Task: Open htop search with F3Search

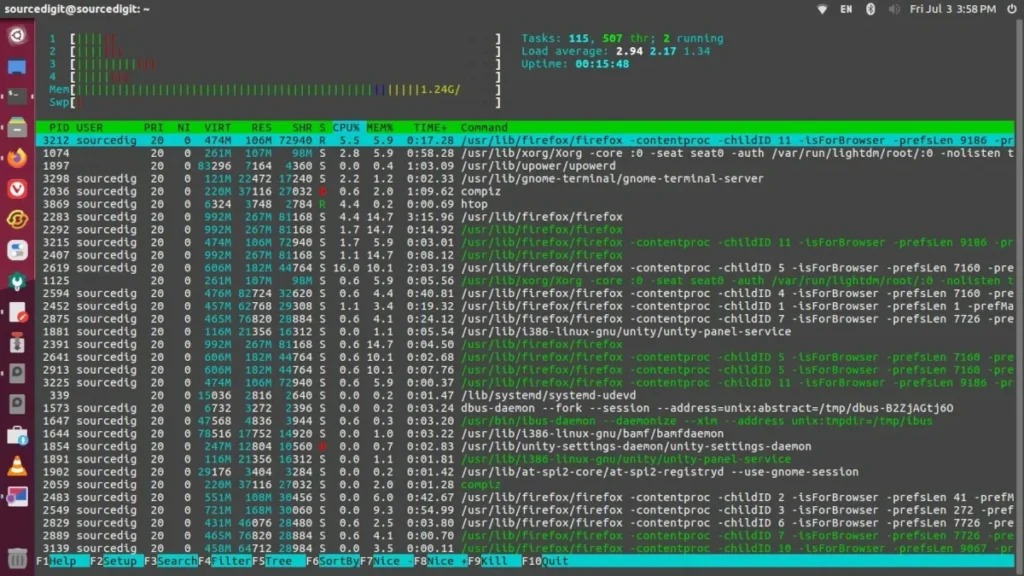Action: [172, 561]
